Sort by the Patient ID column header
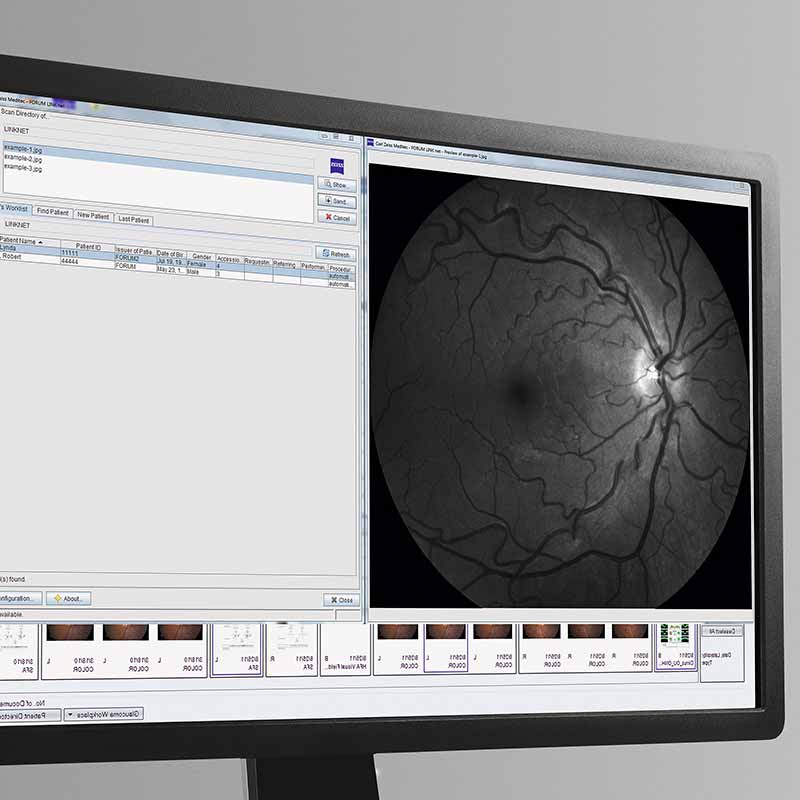The width and height of the screenshot is (800, 800). click(x=88, y=246)
